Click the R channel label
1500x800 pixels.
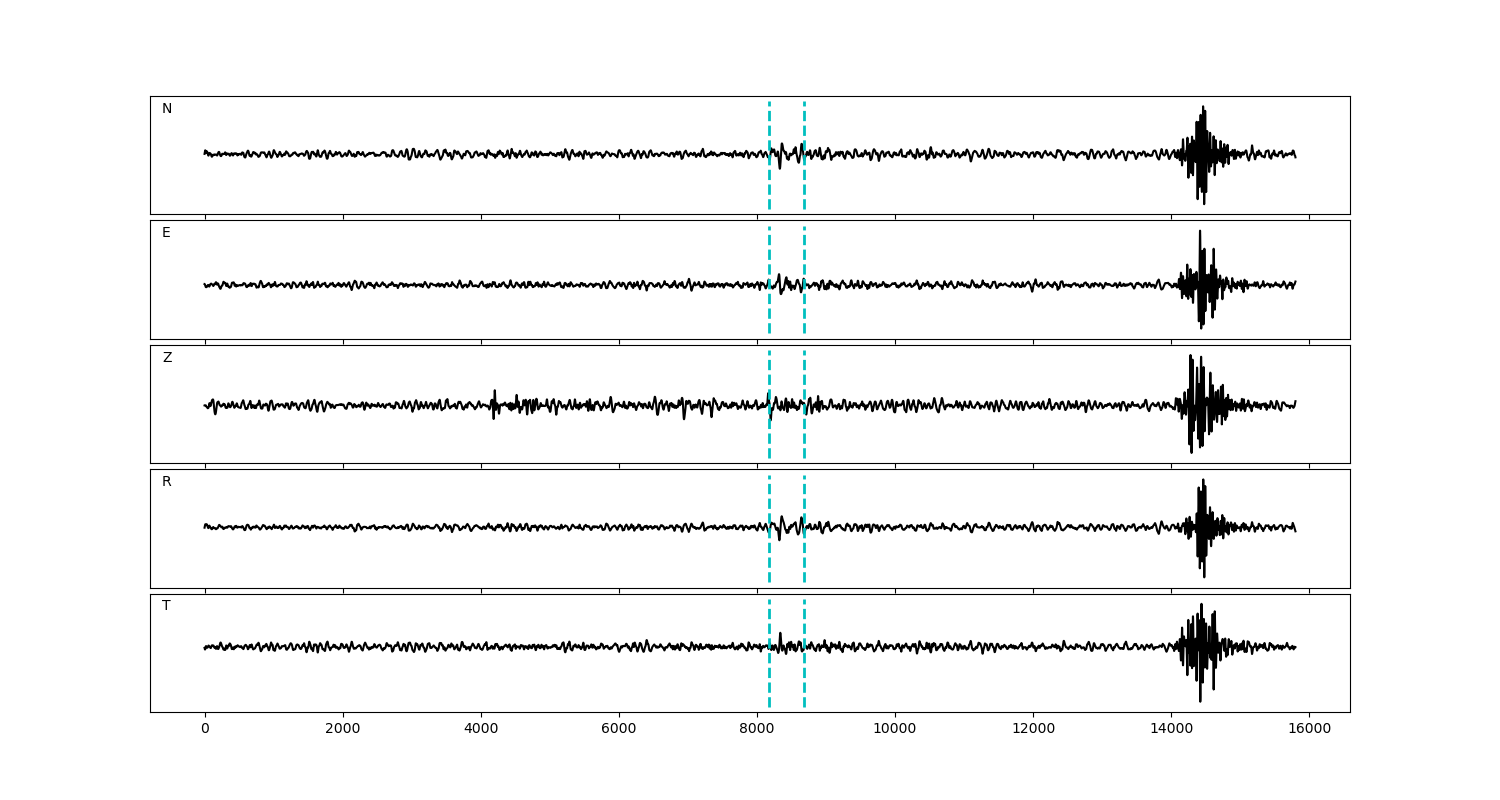(167, 482)
